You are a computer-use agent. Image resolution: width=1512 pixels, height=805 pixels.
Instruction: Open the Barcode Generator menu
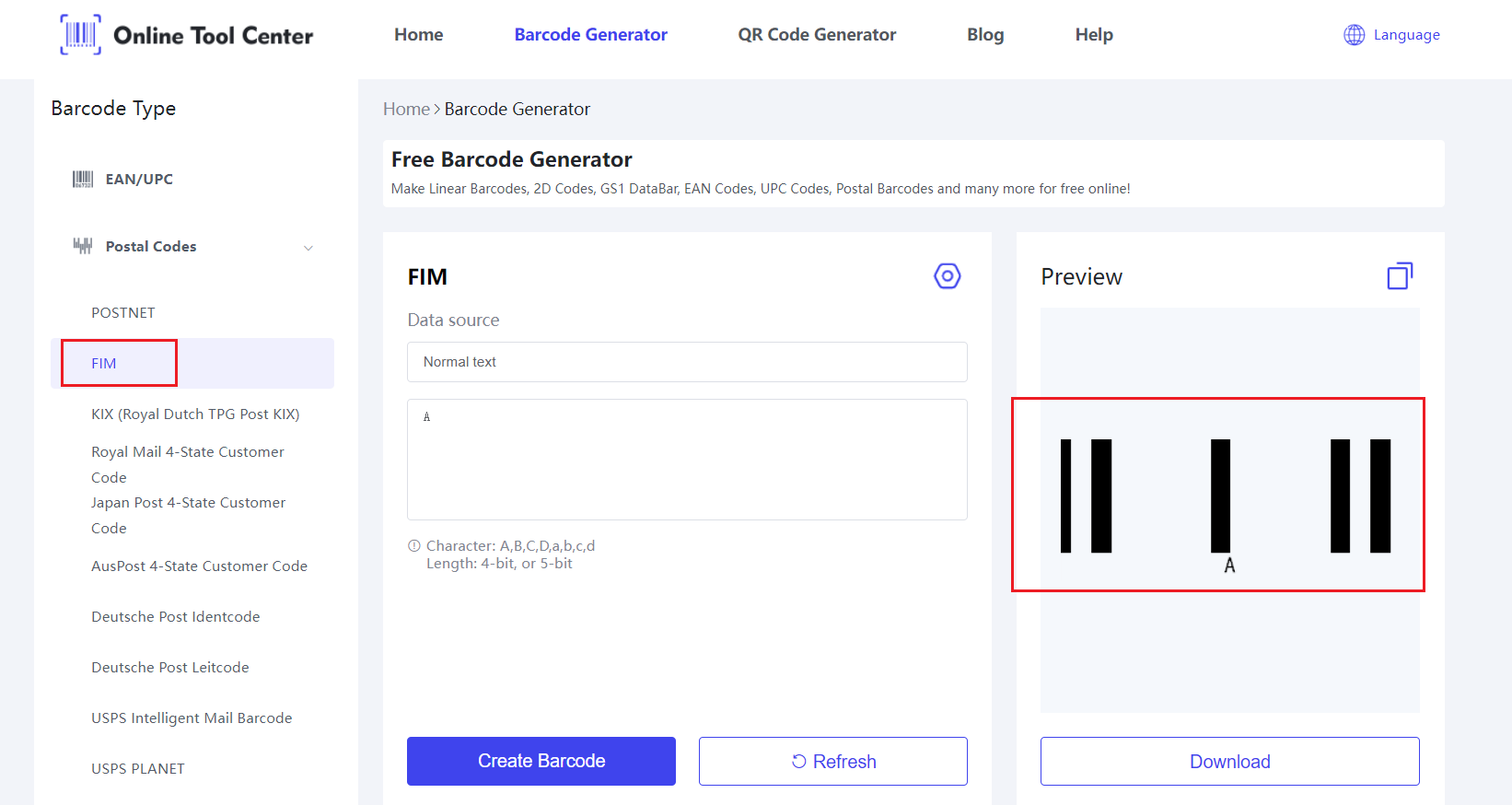[x=590, y=35]
